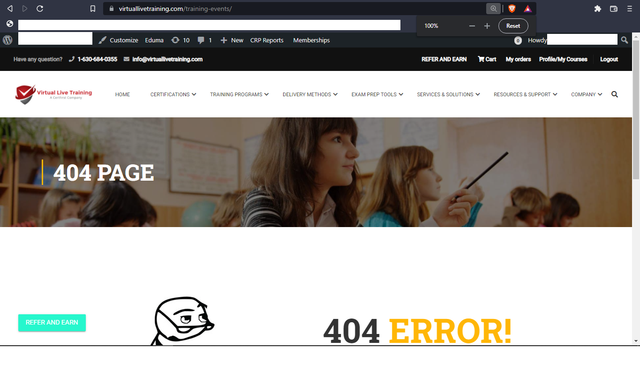This screenshot has height=381, width=640.
Task: View comments awaiting moderation icon
Action: (204, 40)
